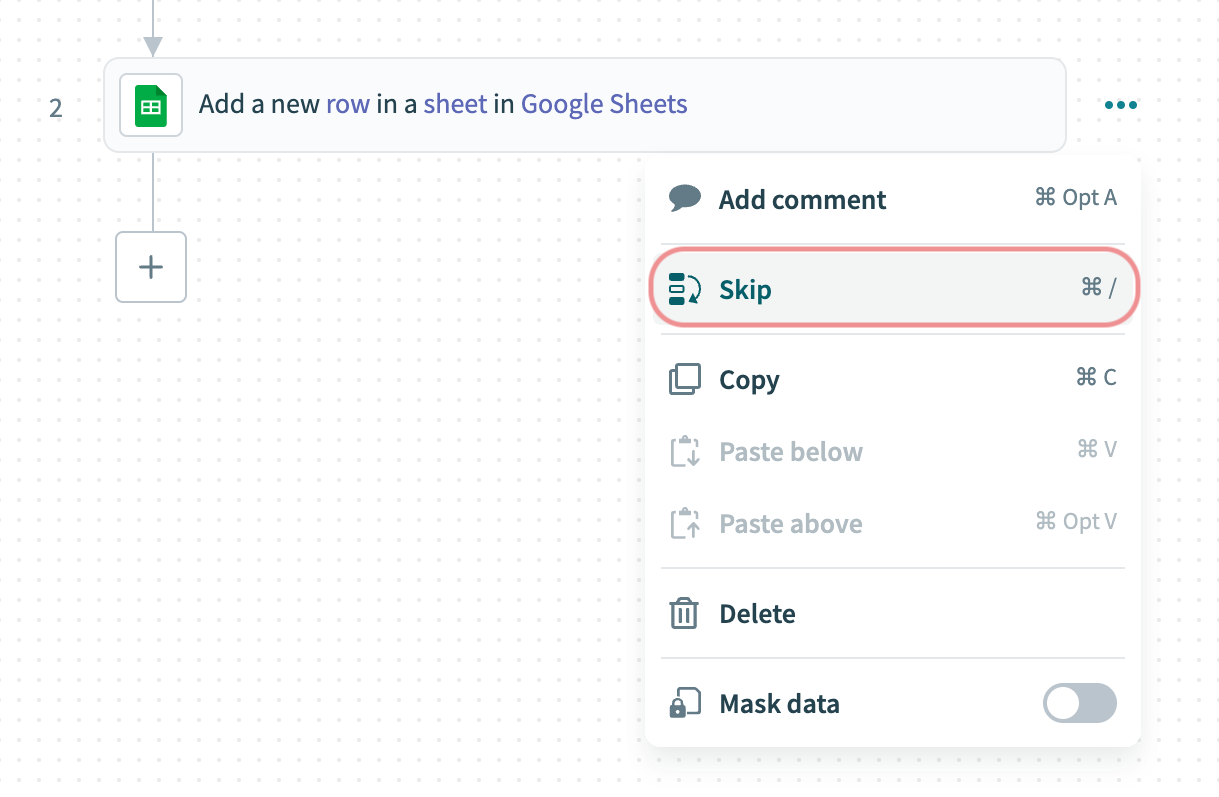
Task: Click the Mask data padlock icon
Action: click(x=684, y=704)
